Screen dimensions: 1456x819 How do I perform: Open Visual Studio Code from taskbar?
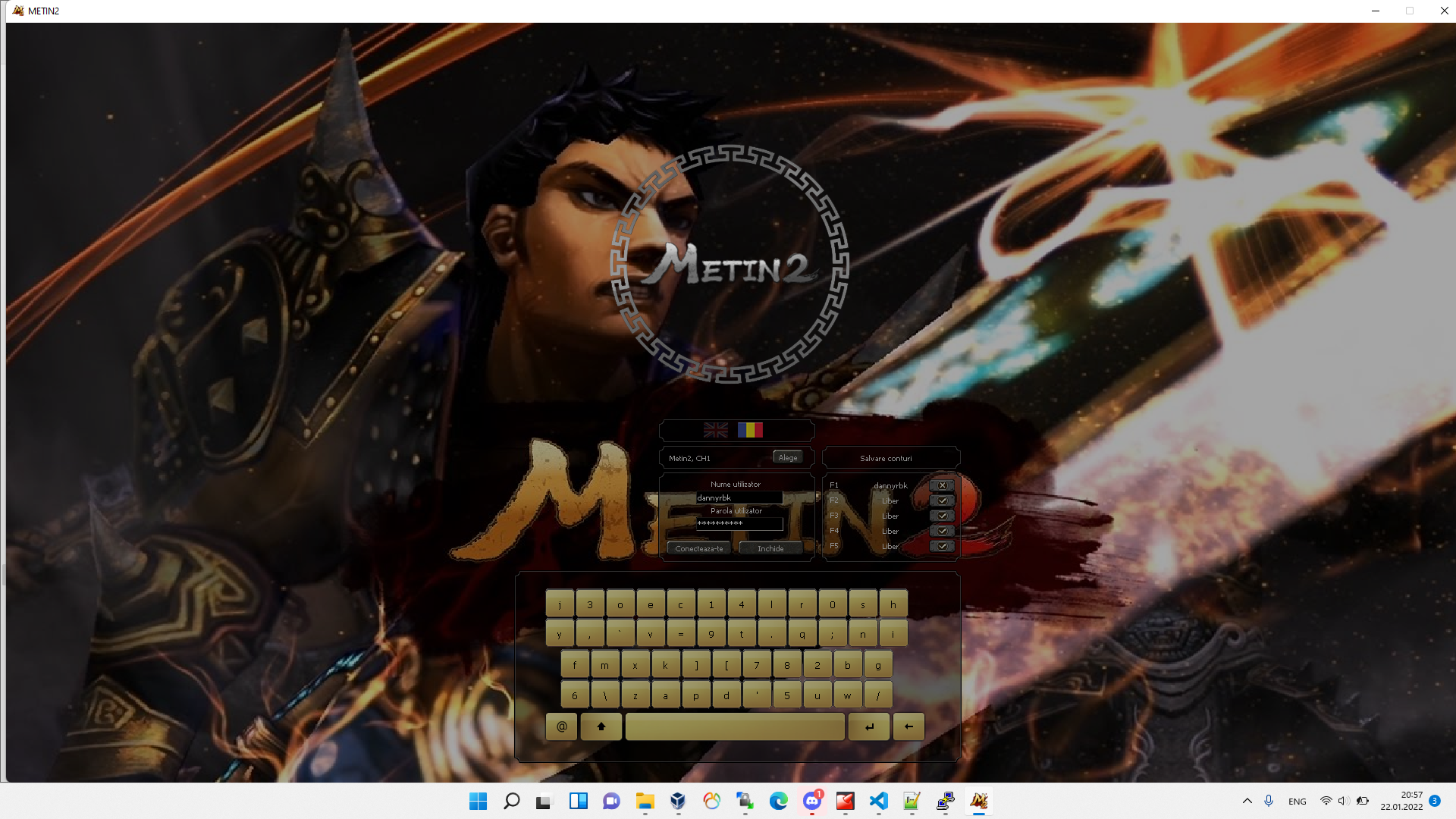click(x=879, y=801)
